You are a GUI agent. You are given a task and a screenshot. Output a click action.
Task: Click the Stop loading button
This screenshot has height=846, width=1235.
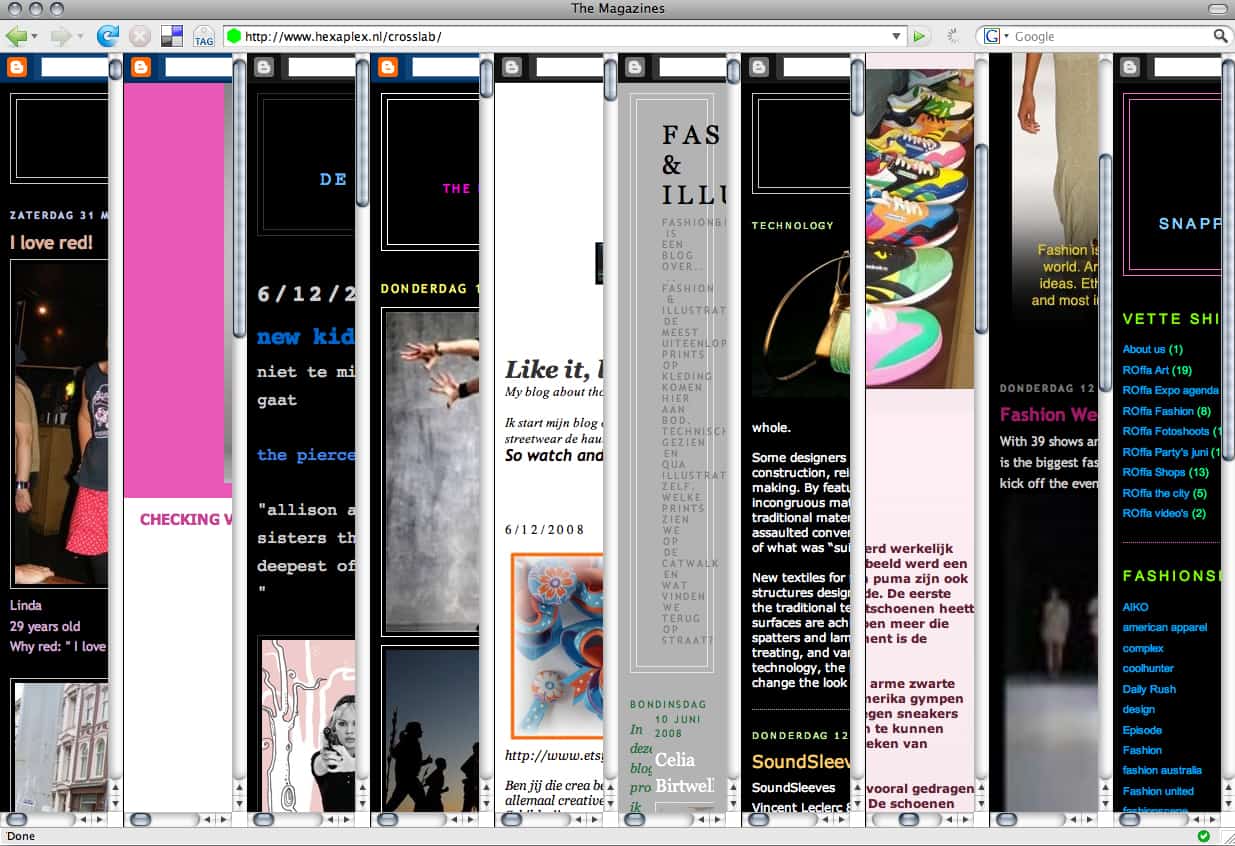click(140, 37)
